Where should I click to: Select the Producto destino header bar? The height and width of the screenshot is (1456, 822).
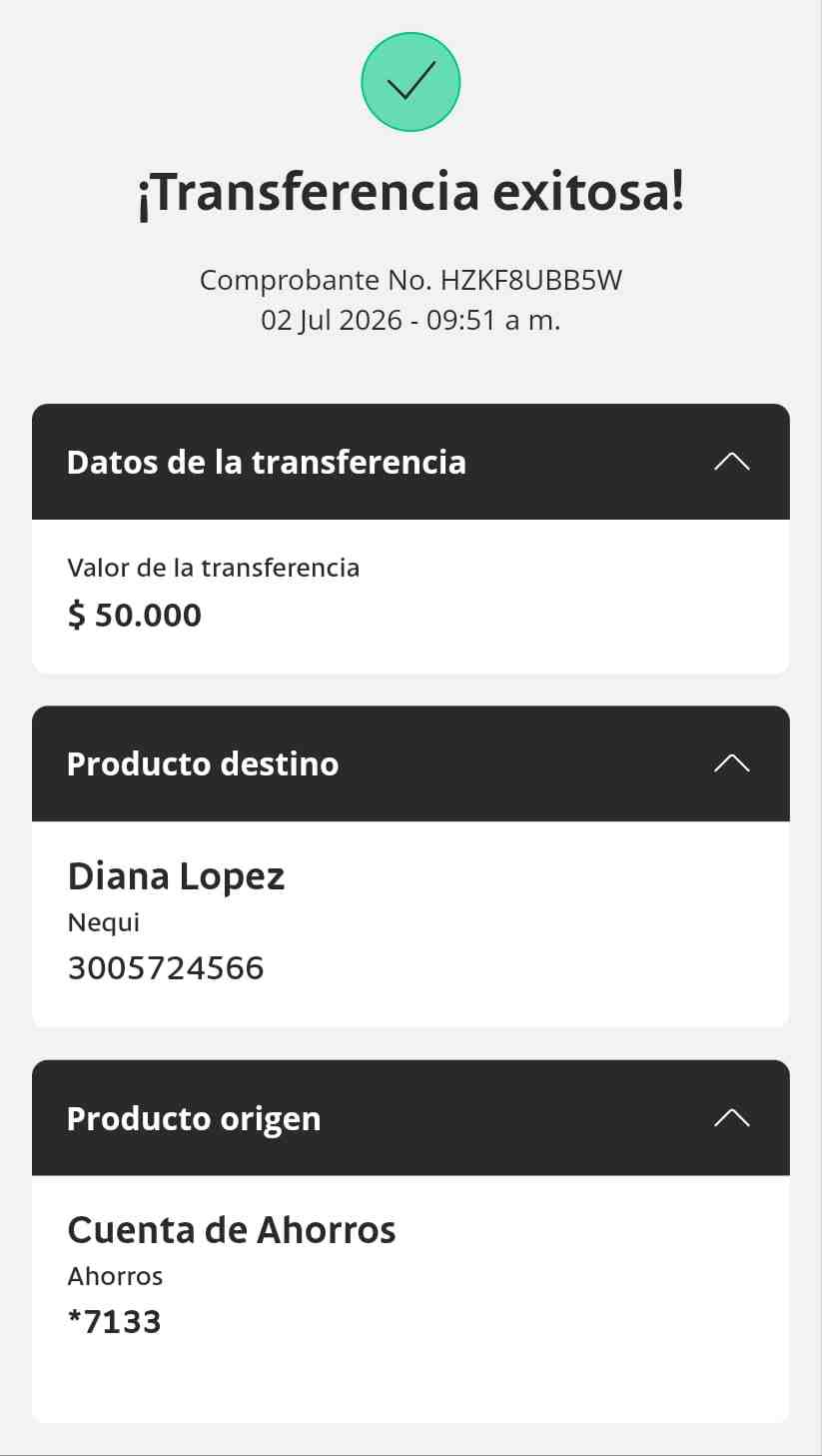tap(411, 763)
